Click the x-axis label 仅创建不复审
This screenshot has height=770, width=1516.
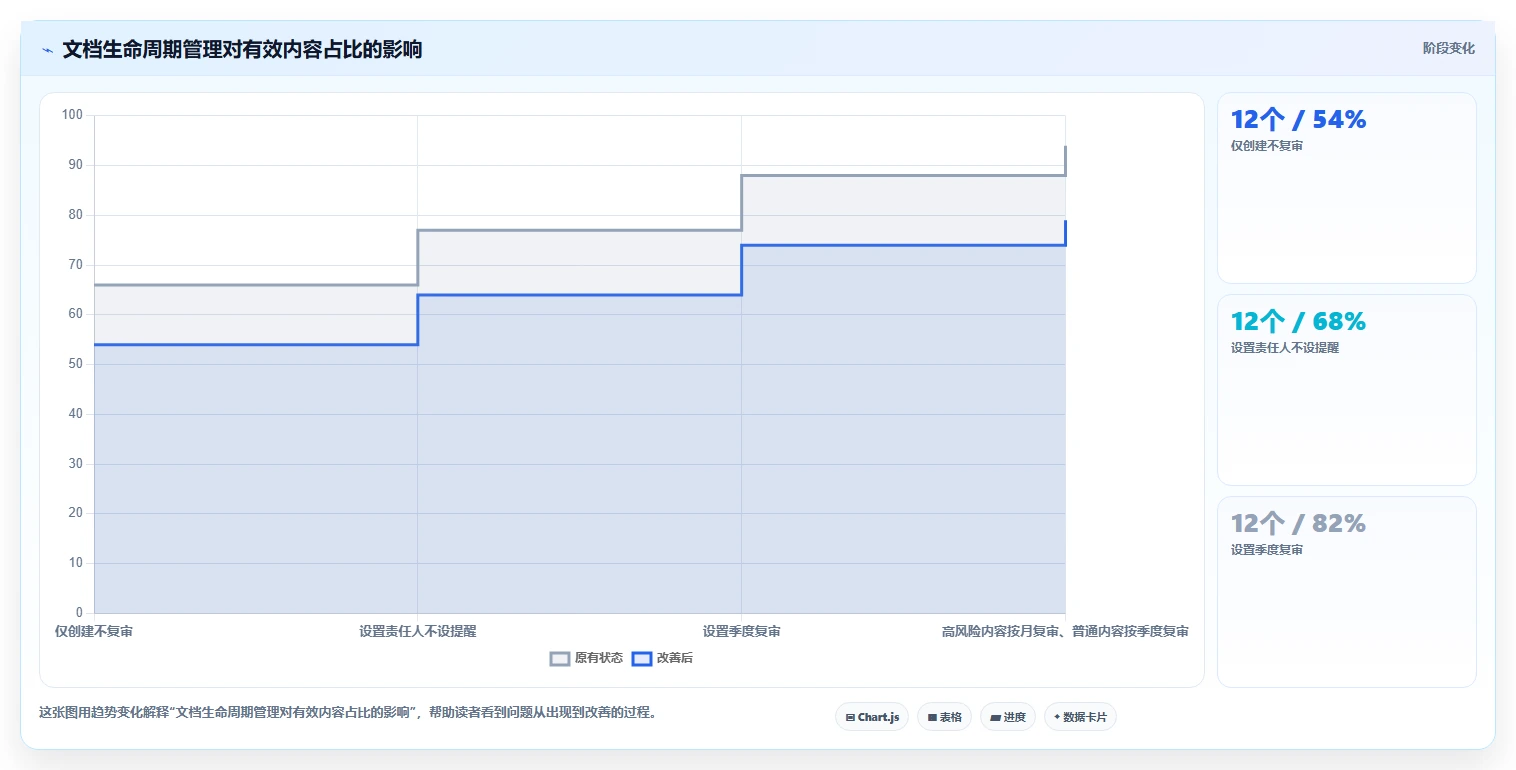(94, 632)
